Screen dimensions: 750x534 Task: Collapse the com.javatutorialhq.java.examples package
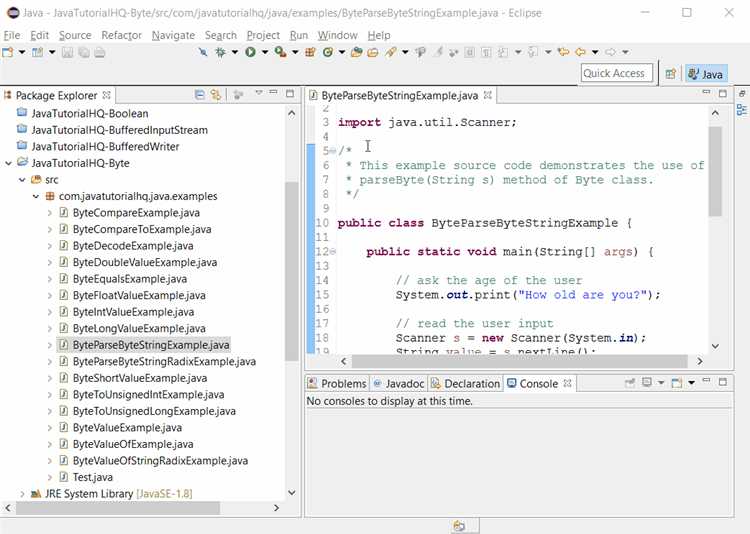(x=36, y=196)
